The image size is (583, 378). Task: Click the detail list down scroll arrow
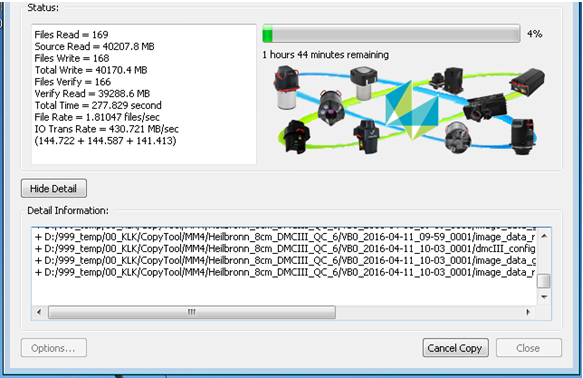tap(544, 297)
